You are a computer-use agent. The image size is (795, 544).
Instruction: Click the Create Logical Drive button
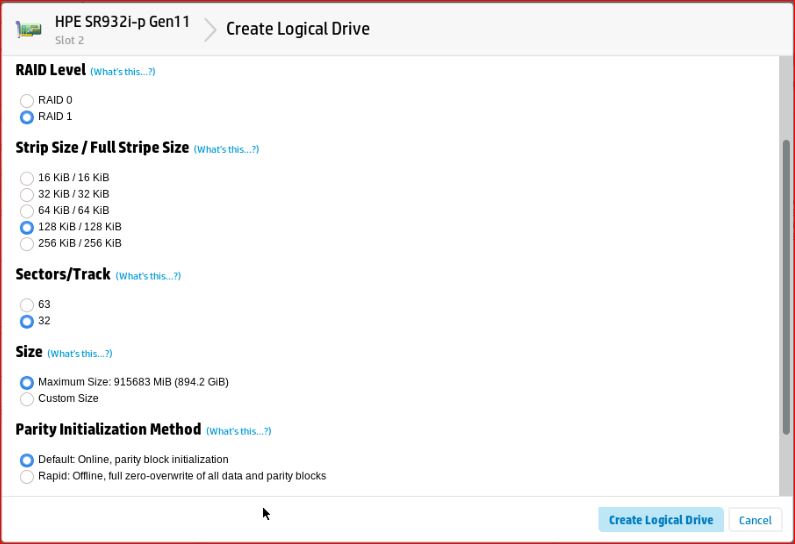[x=660, y=520]
